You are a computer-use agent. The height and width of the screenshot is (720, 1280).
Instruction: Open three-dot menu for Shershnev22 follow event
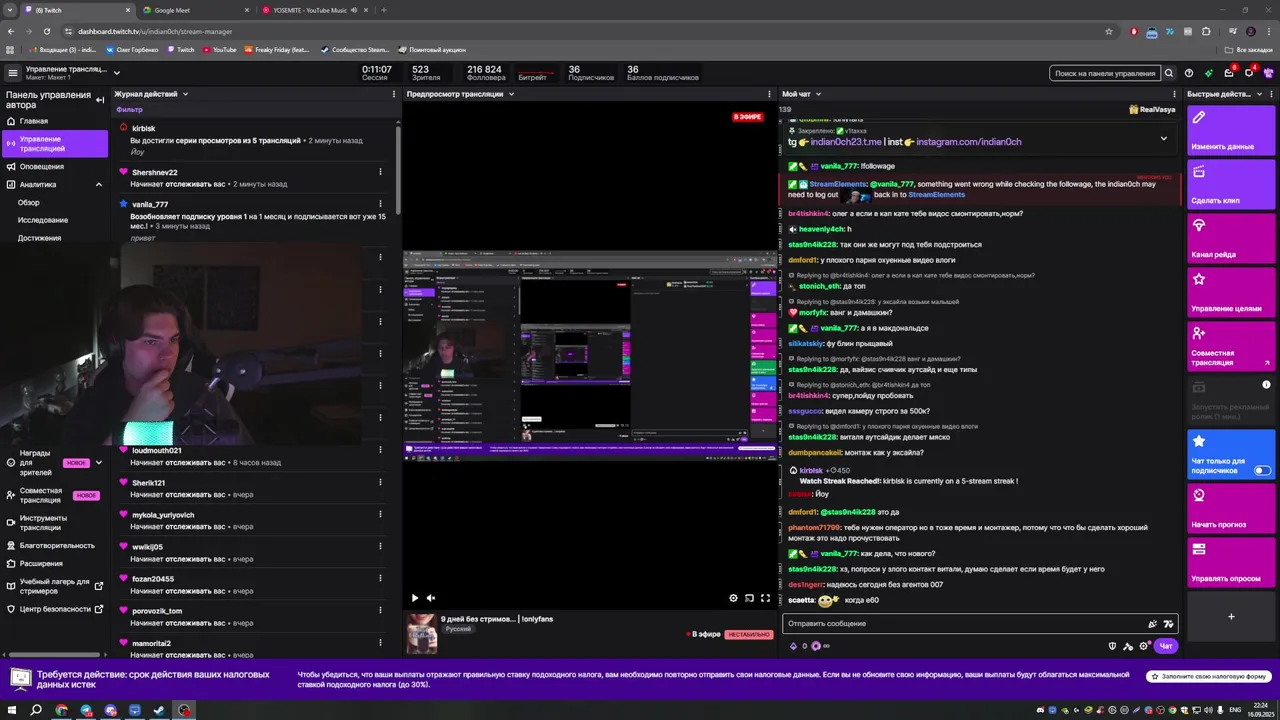click(x=380, y=172)
